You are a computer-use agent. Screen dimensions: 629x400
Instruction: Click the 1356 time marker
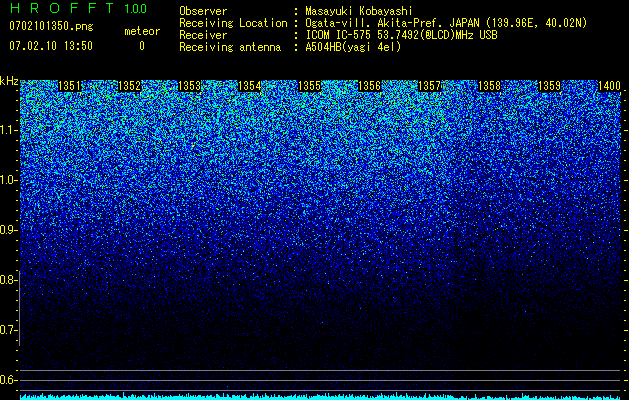369,86
